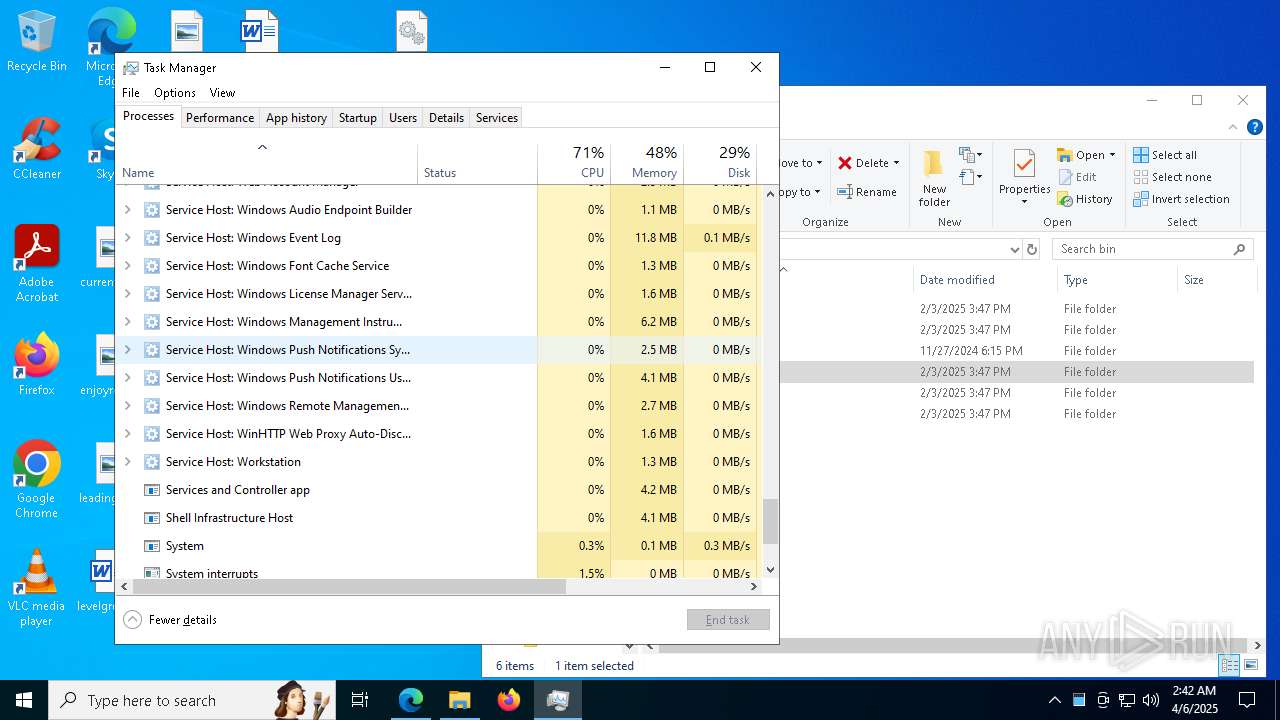This screenshot has width=1280, height=720.
Task: Click the Task Manager vertical scrollbar thumb
Action: click(770, 521)
